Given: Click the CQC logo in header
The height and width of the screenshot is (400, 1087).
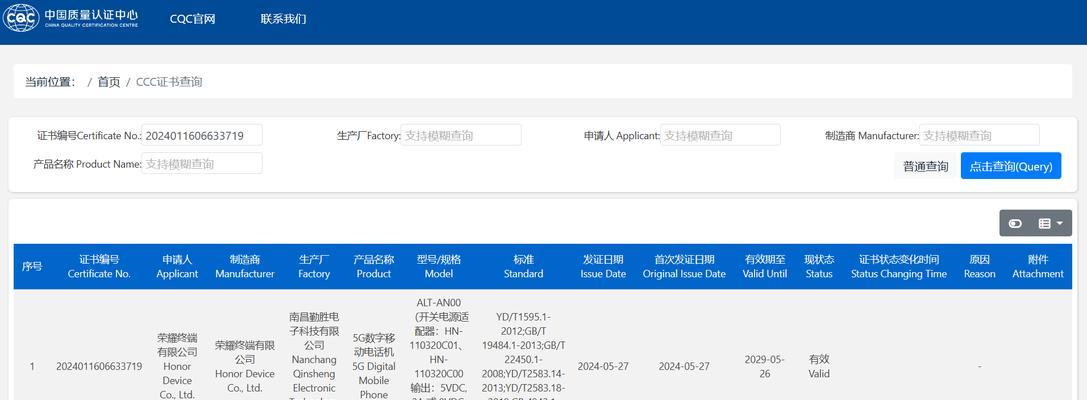Looking at the screenshot, I should (x=70, y=18).
